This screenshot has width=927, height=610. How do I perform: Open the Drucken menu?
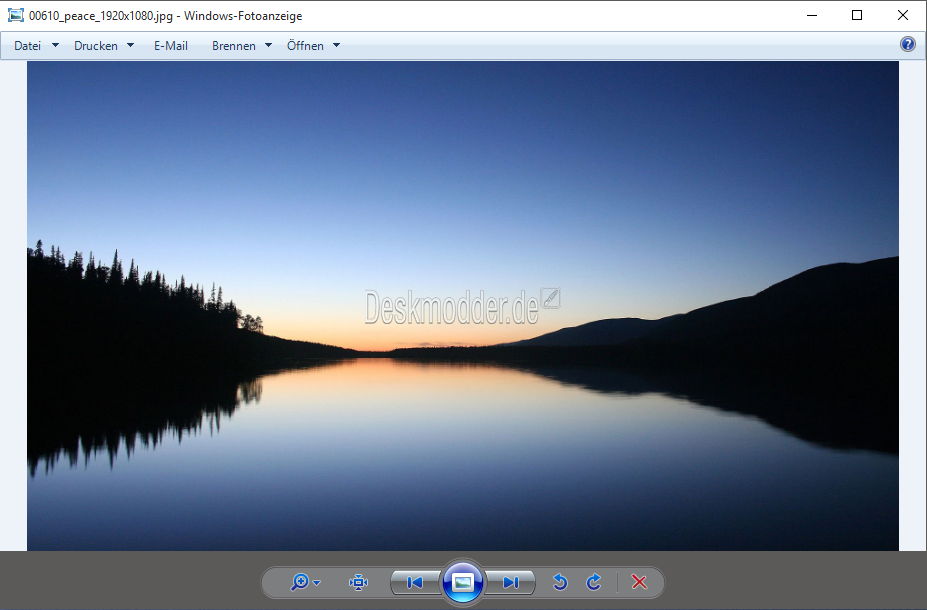[96, 46]
